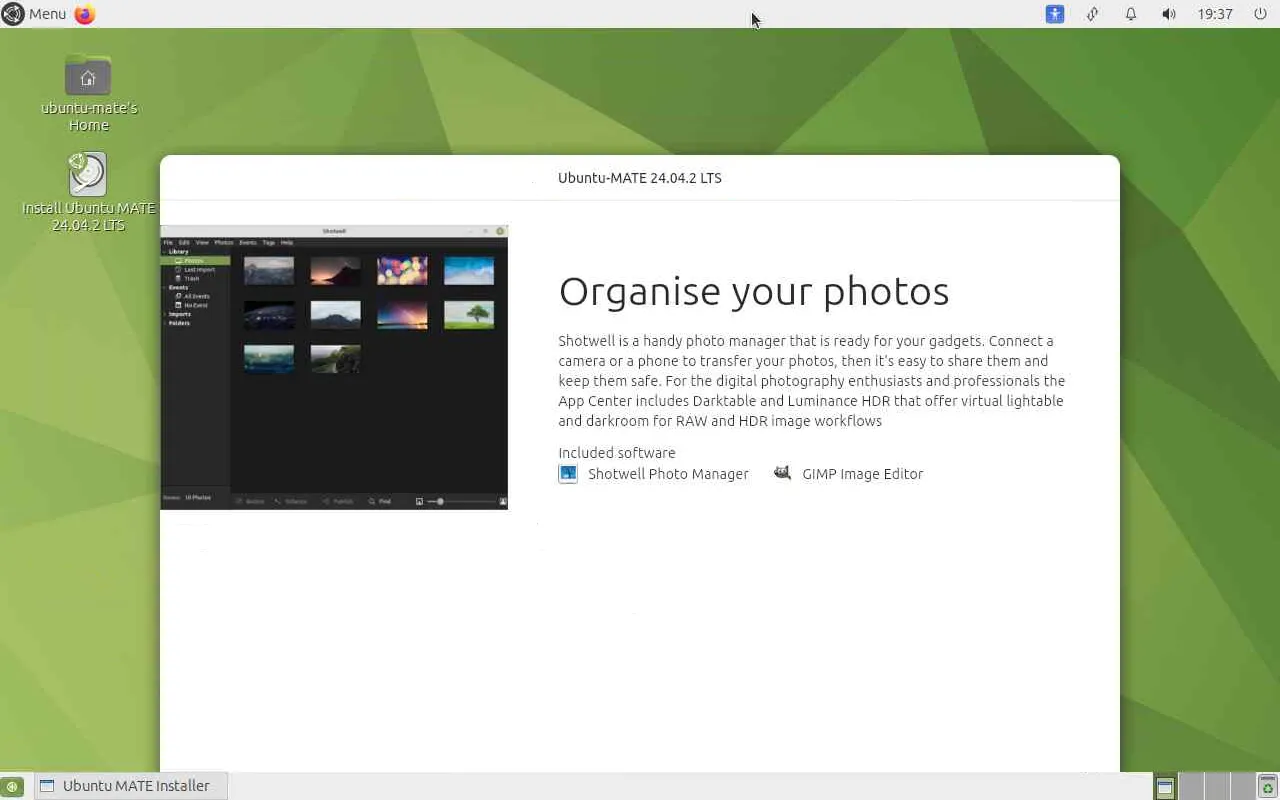
Task: Open the Trash in the bottom panel
Action: (x=1268, y=786)
